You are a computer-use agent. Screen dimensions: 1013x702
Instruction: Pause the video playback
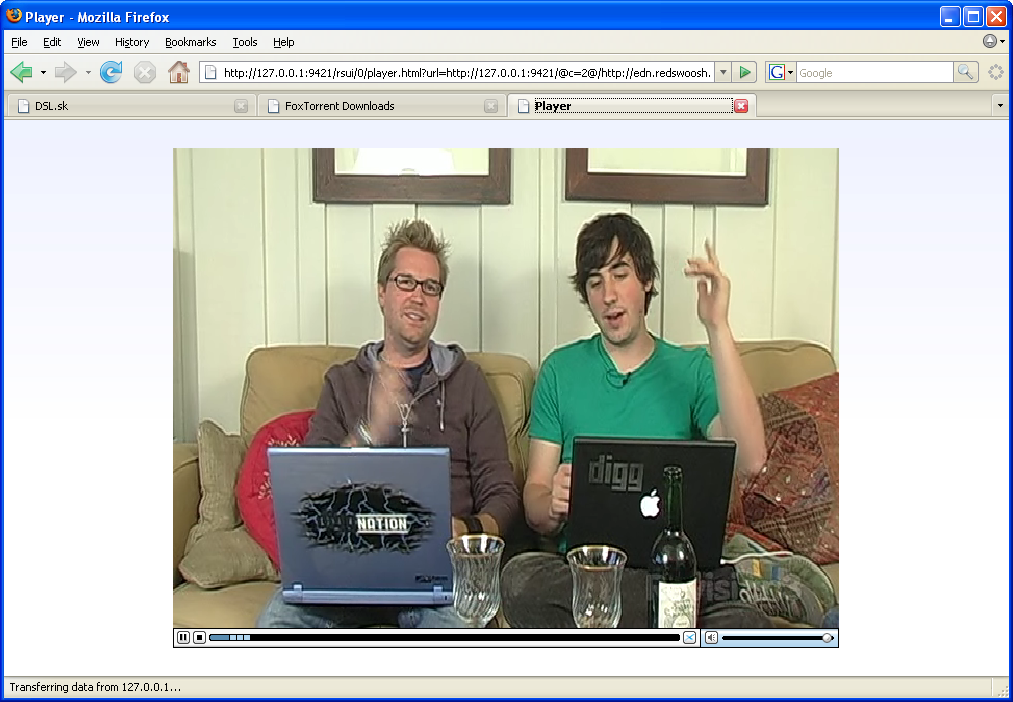coord(183,637)
